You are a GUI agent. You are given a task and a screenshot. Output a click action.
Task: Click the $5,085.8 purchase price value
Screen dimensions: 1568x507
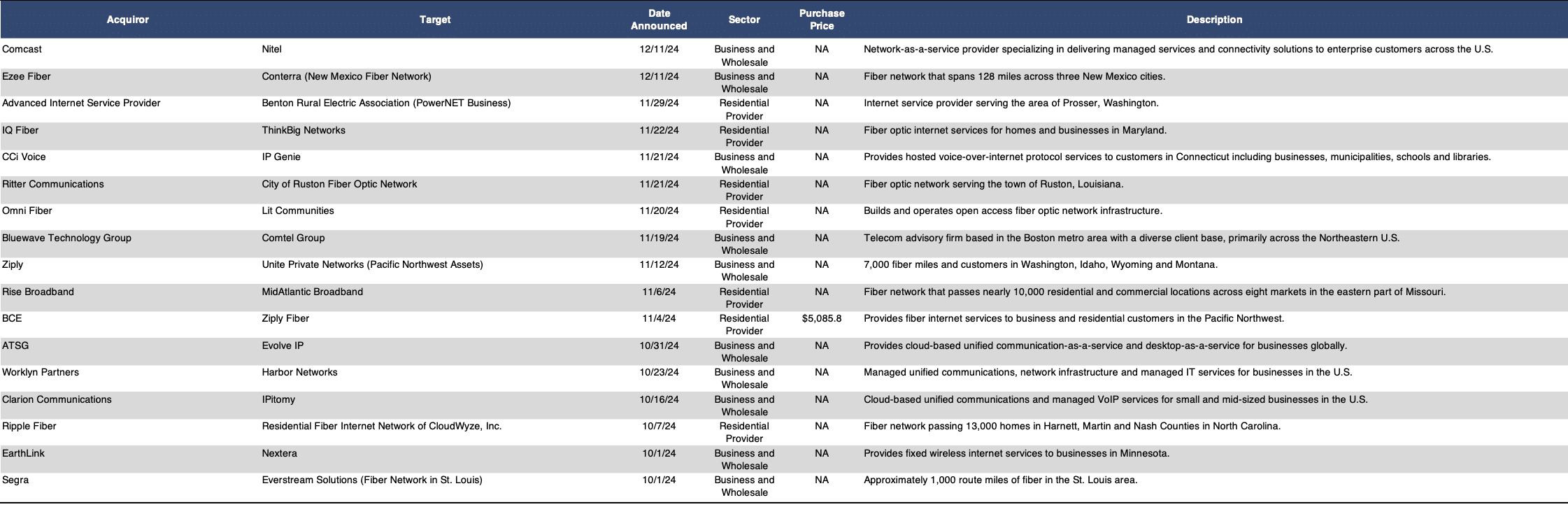(x=822, y=318)
